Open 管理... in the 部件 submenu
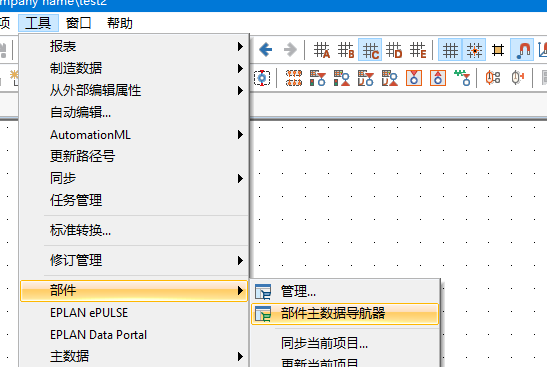The width and height of the screenshot is (547, 367). pyautogui.click(x=345, y=292)
